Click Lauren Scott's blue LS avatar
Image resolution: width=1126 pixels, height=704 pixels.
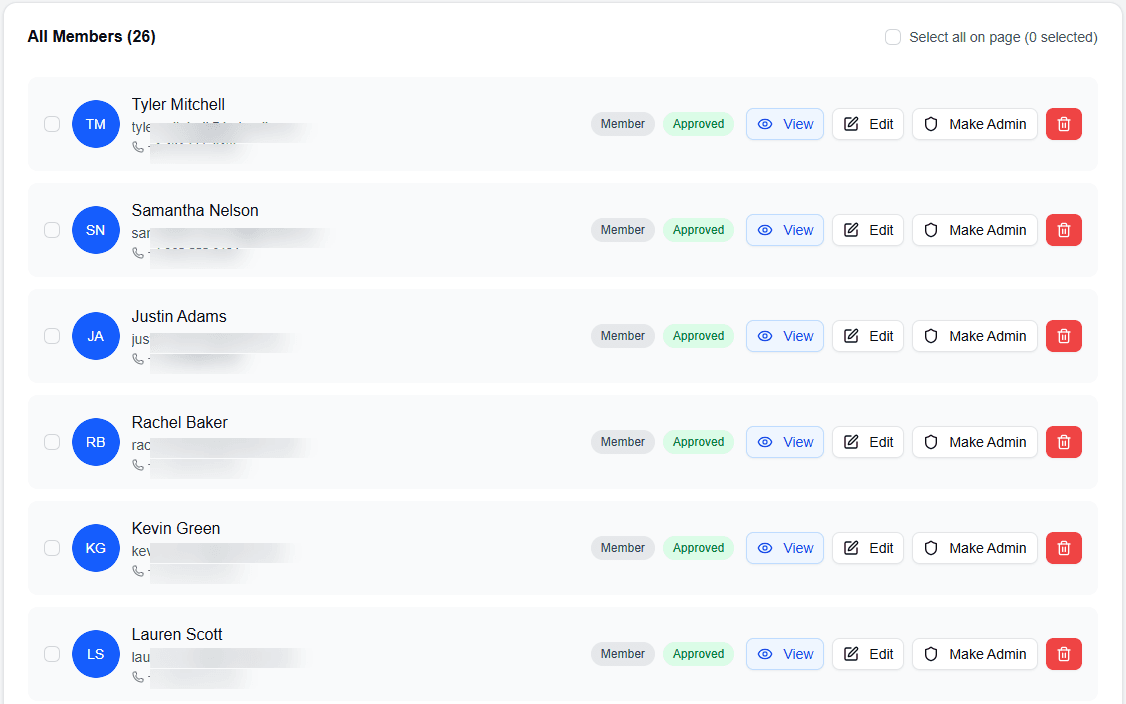96,654
